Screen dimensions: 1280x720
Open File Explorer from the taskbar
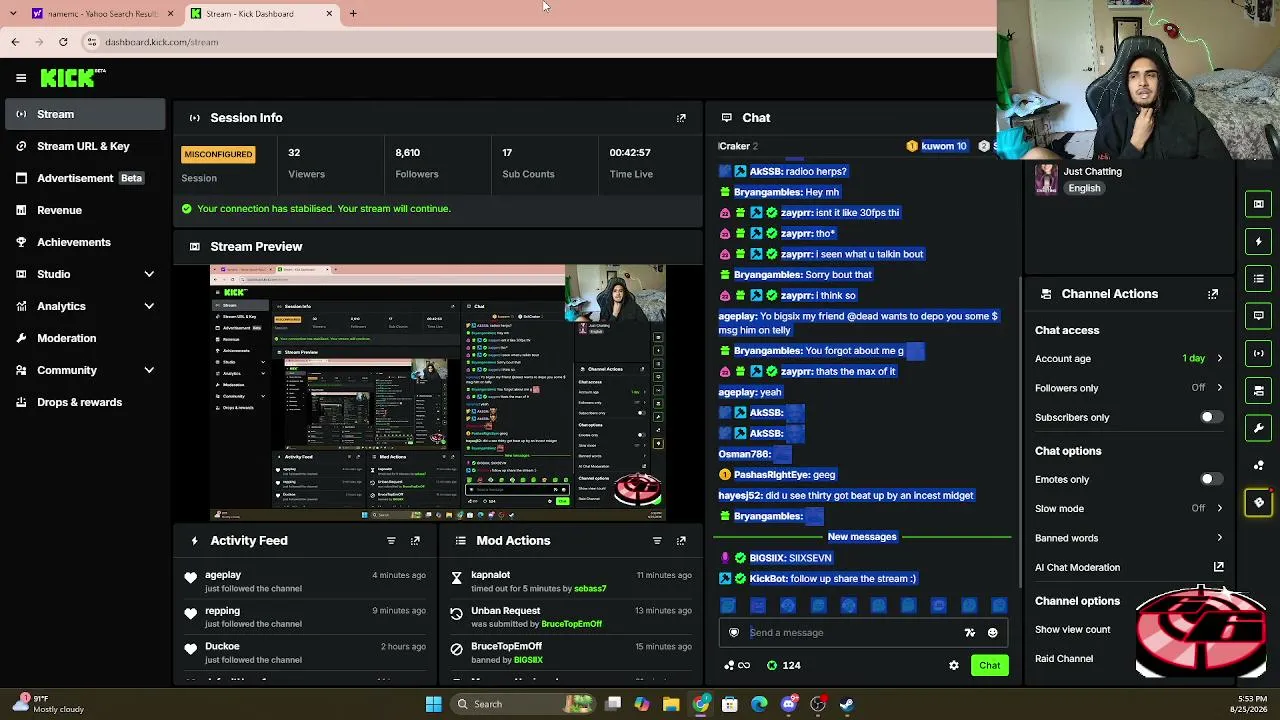point(671,704)
